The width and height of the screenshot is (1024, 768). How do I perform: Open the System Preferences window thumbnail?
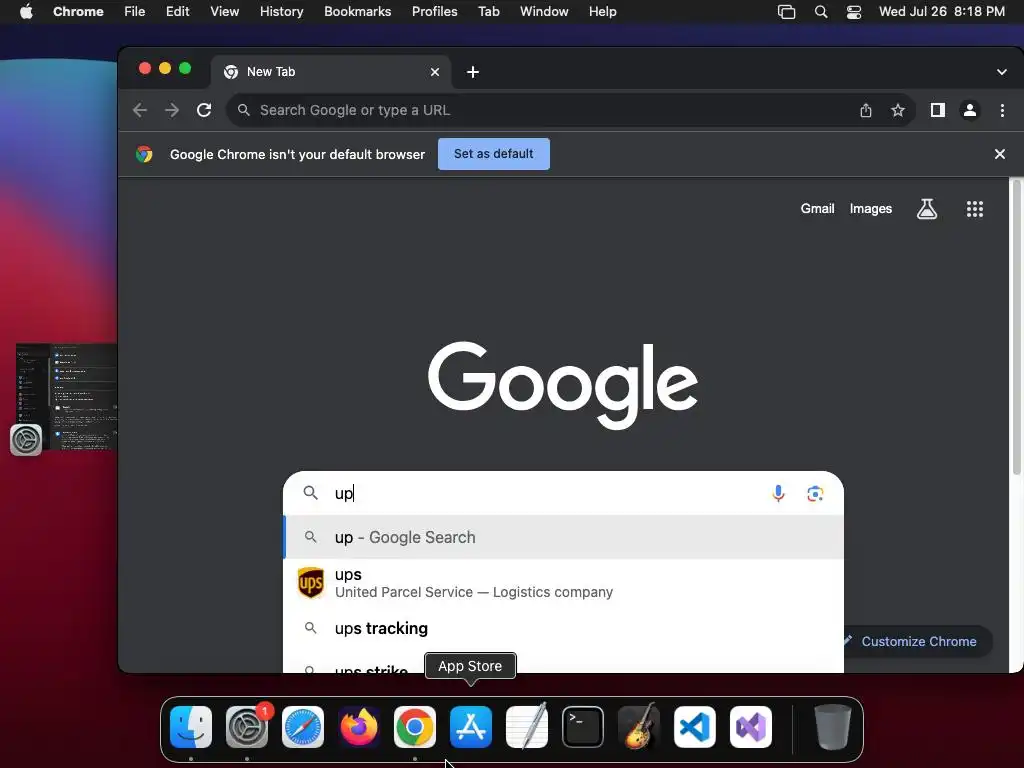pyautogui.click(x=66, y=396)
